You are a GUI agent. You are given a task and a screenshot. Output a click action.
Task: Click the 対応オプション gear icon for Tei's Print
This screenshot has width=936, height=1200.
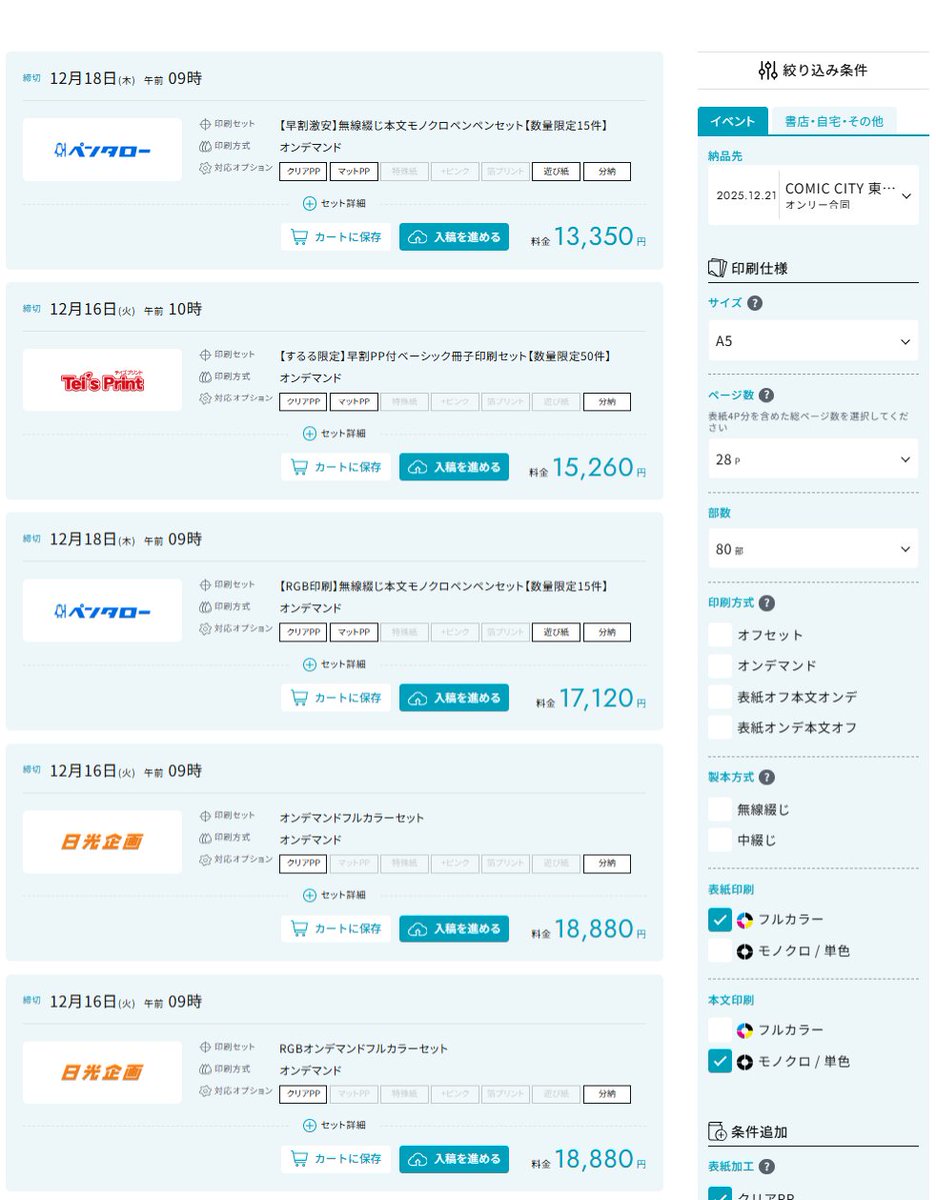pos(205,398)
